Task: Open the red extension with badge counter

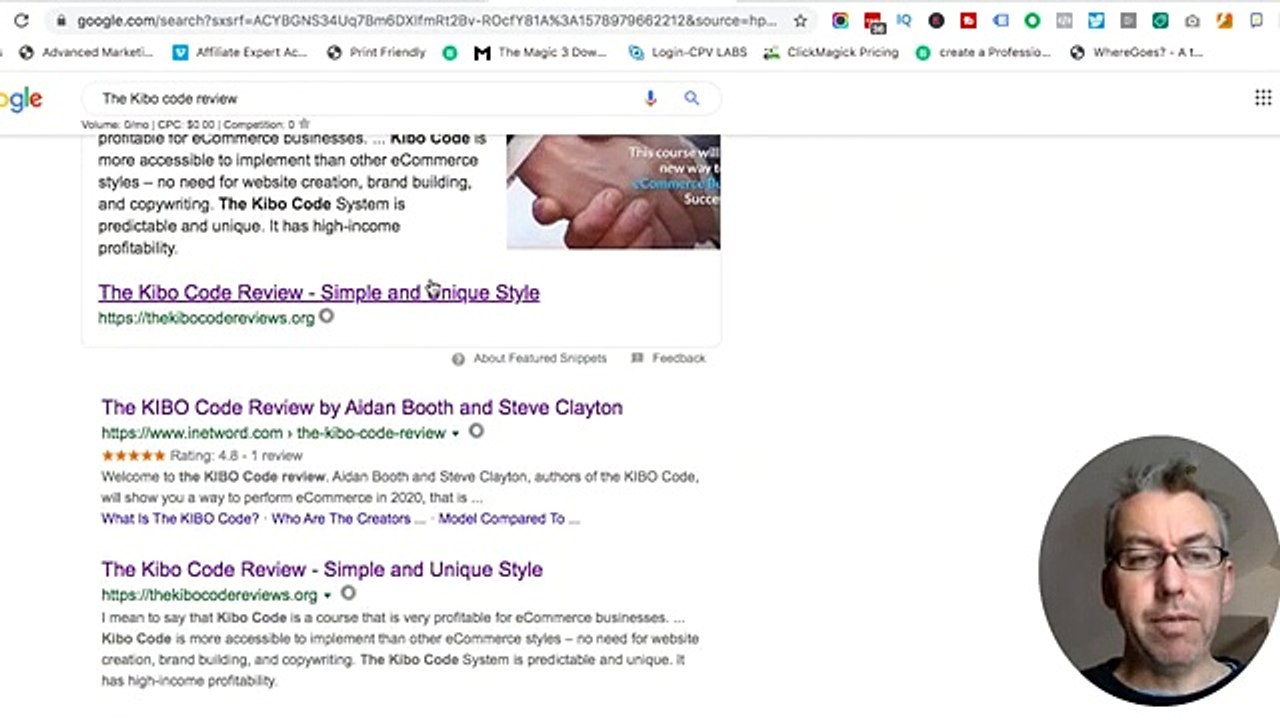Action: (x=873, y=21)
